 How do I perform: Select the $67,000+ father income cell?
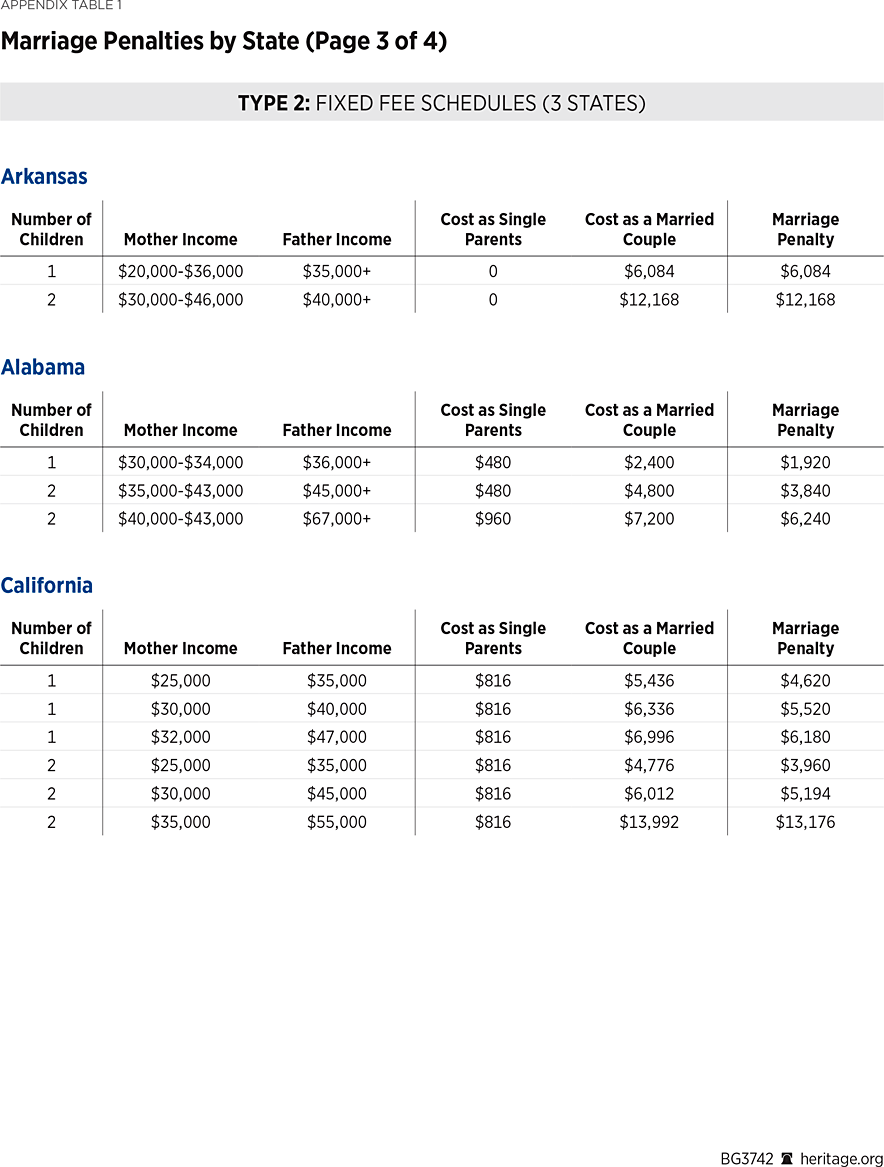pyautogui.click(x=337, y=519)
